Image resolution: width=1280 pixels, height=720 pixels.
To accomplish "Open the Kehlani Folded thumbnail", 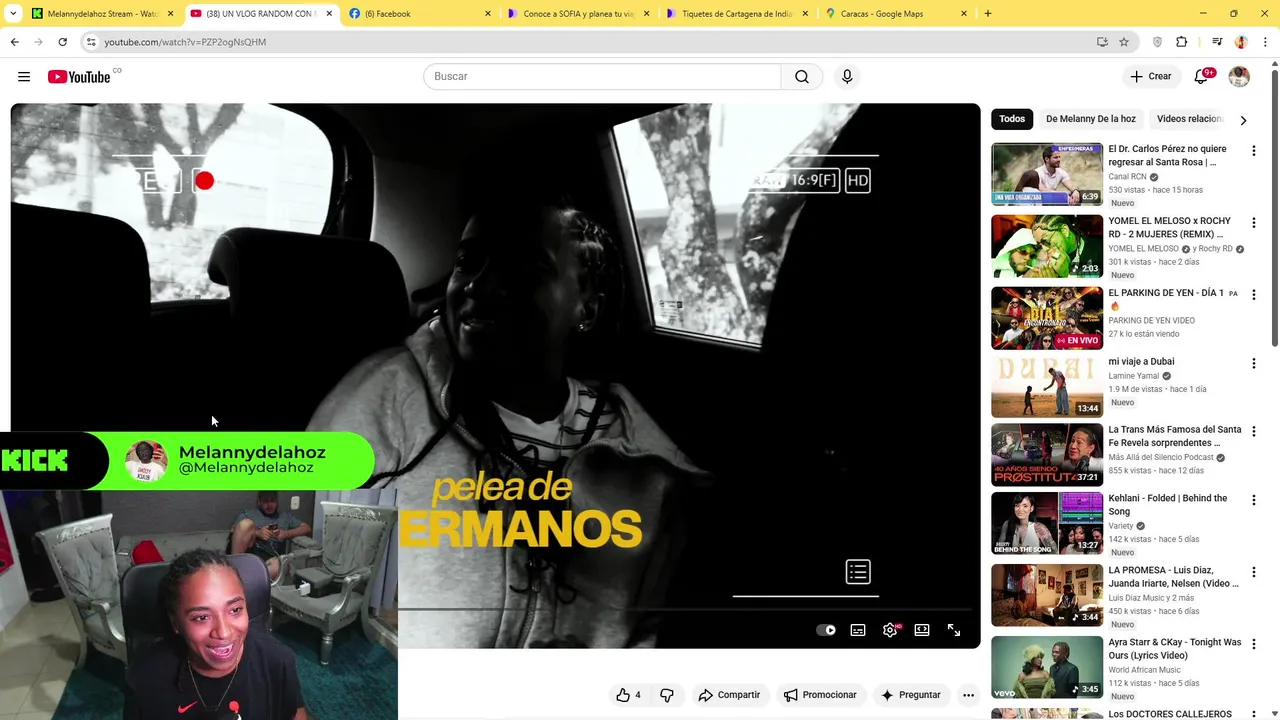I will 1047,523.
